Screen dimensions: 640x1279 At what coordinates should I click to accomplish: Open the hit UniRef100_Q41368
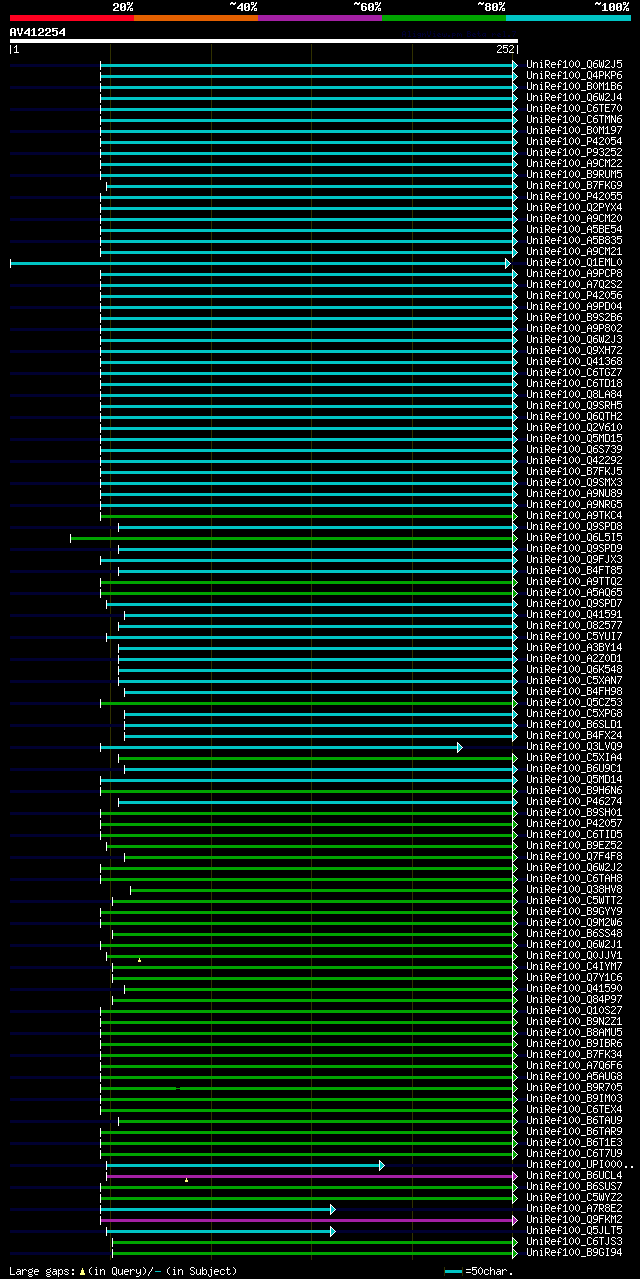[x=574, y=361]
